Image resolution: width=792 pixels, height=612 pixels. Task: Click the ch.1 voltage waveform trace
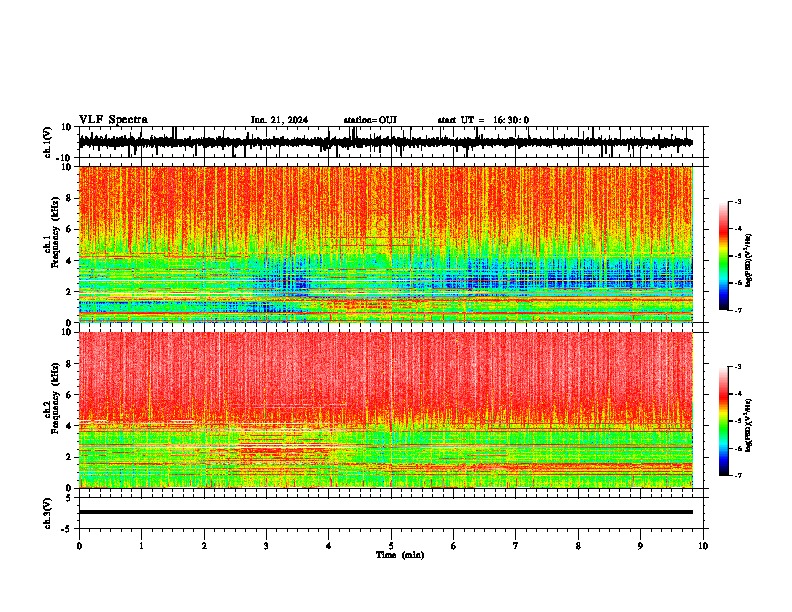coord(386,142)
